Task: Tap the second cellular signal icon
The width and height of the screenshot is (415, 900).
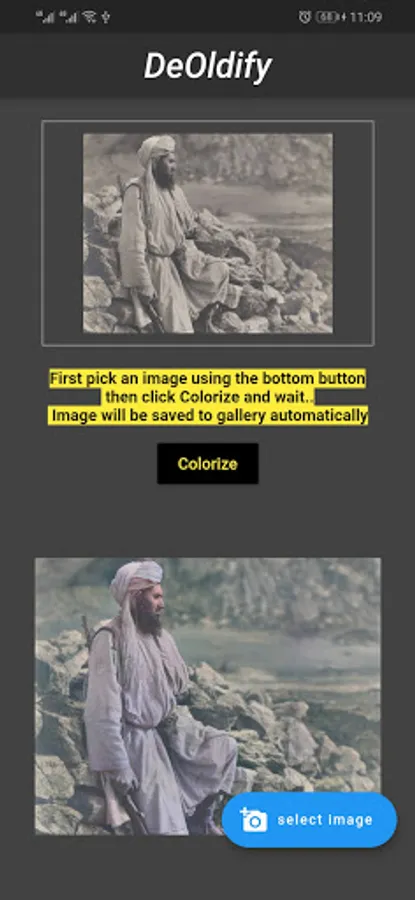Action: pyautogui.click(x=68, y=17)
